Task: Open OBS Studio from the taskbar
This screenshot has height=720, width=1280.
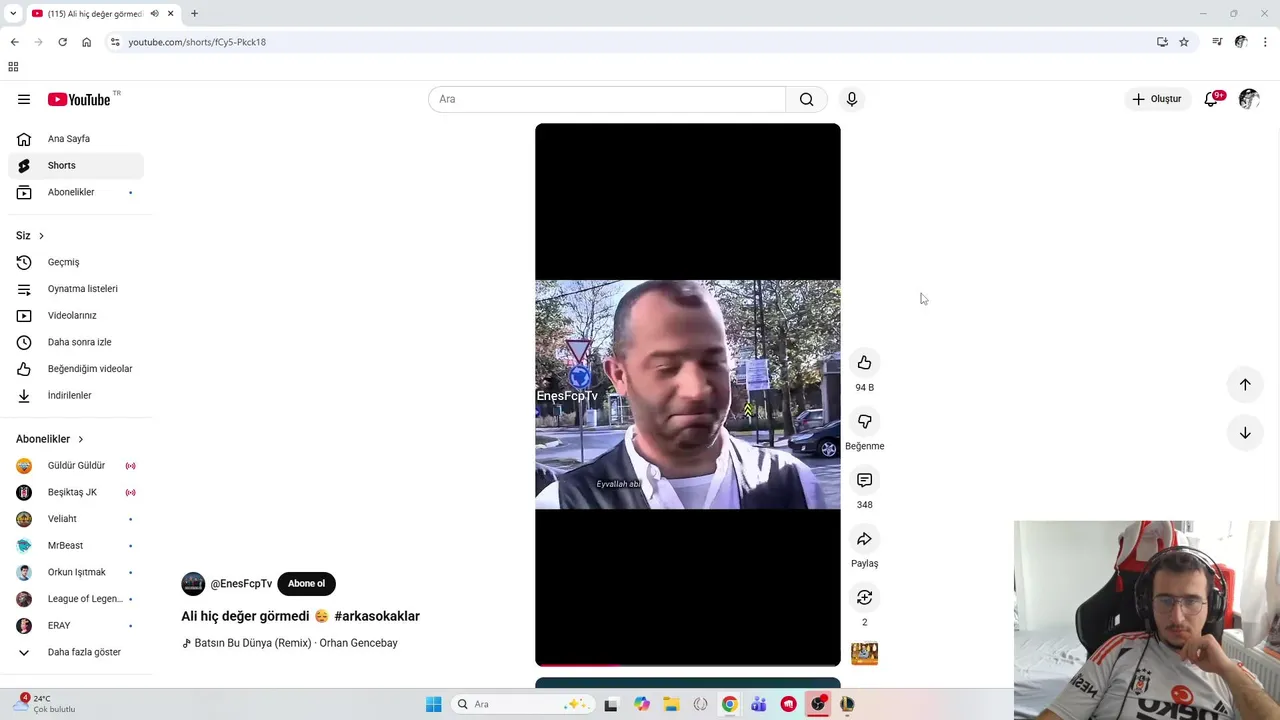Action: [x=818, y=704]
